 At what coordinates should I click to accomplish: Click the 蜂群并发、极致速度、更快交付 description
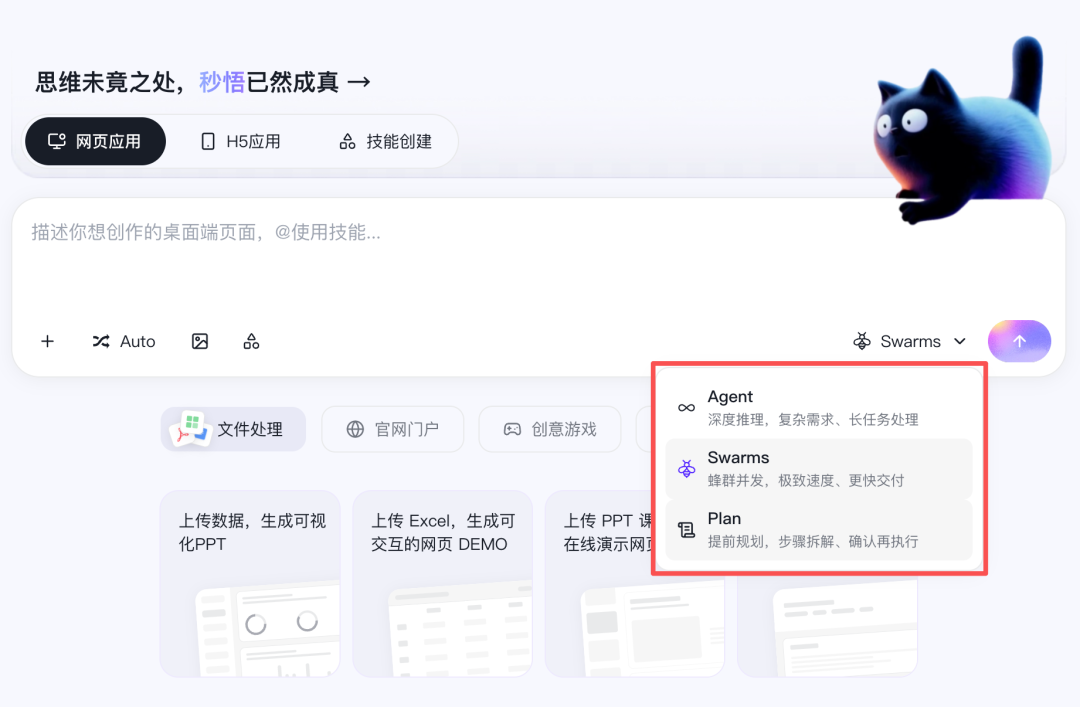click(806, 480)
